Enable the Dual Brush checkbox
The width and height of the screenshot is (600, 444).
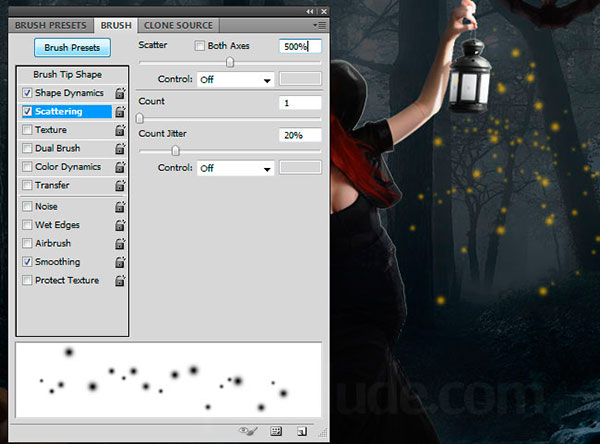click(x=27, y=148)
